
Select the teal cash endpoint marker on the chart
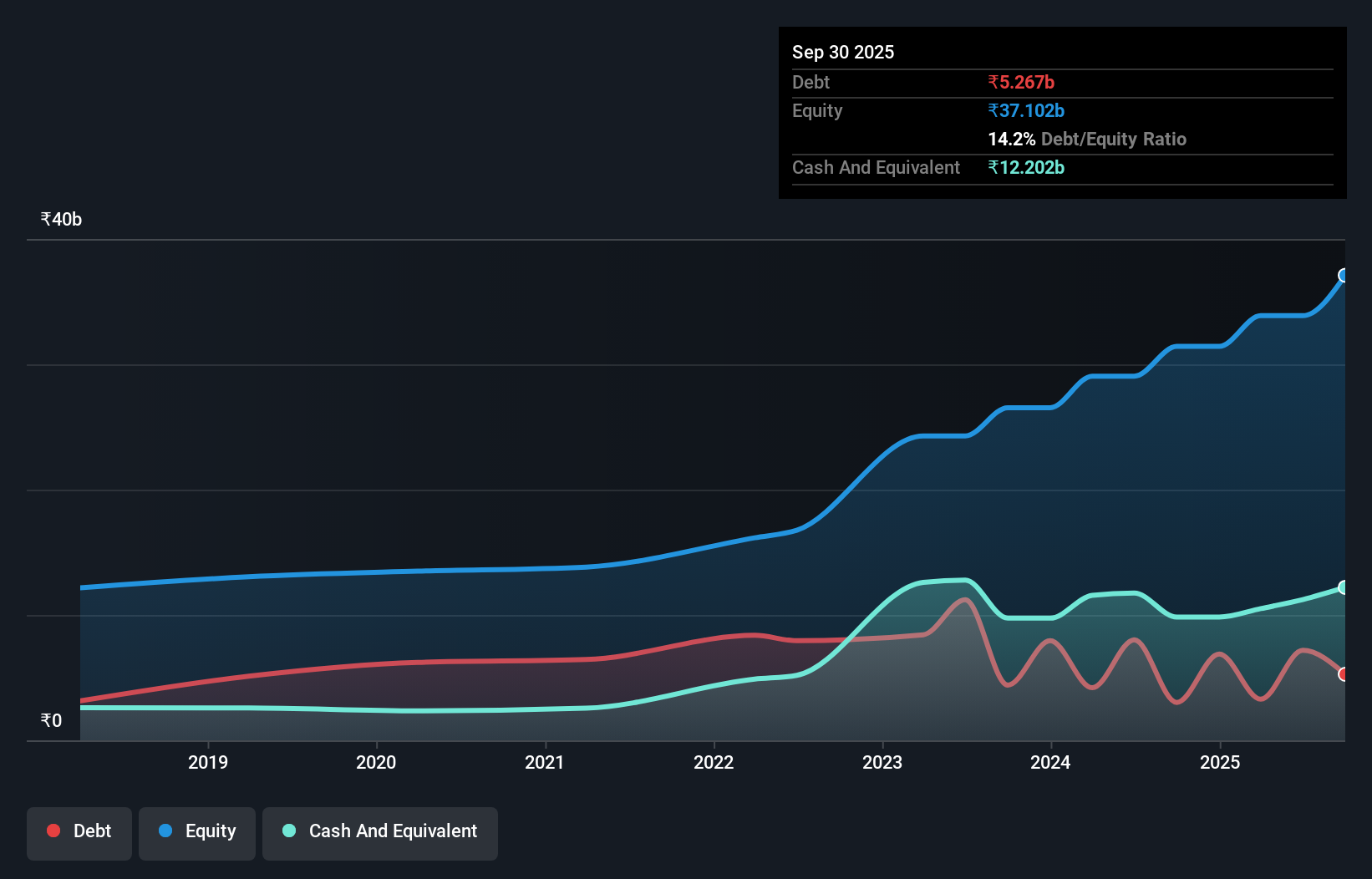1344,587
